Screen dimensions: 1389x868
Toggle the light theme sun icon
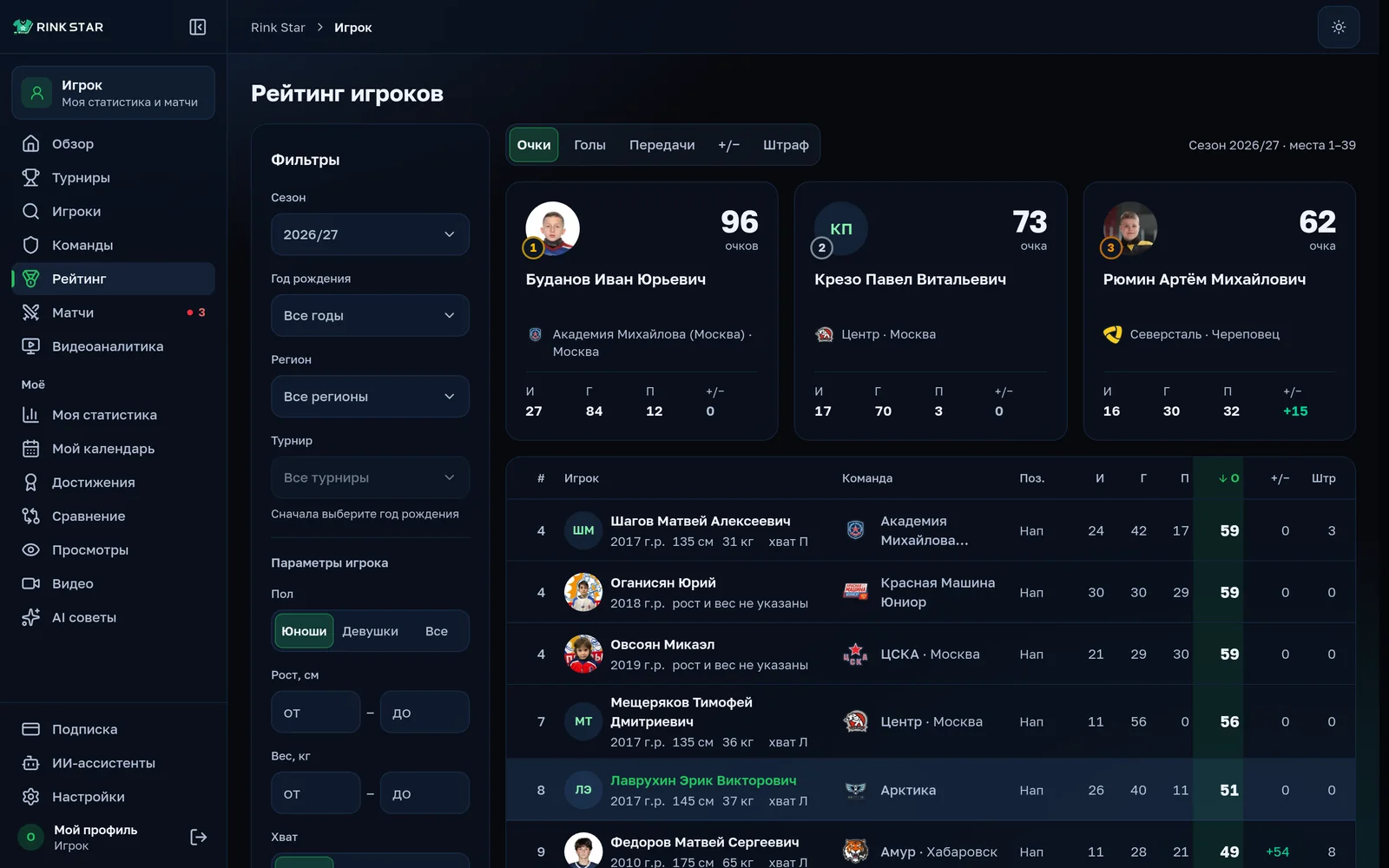(1339, 27)
